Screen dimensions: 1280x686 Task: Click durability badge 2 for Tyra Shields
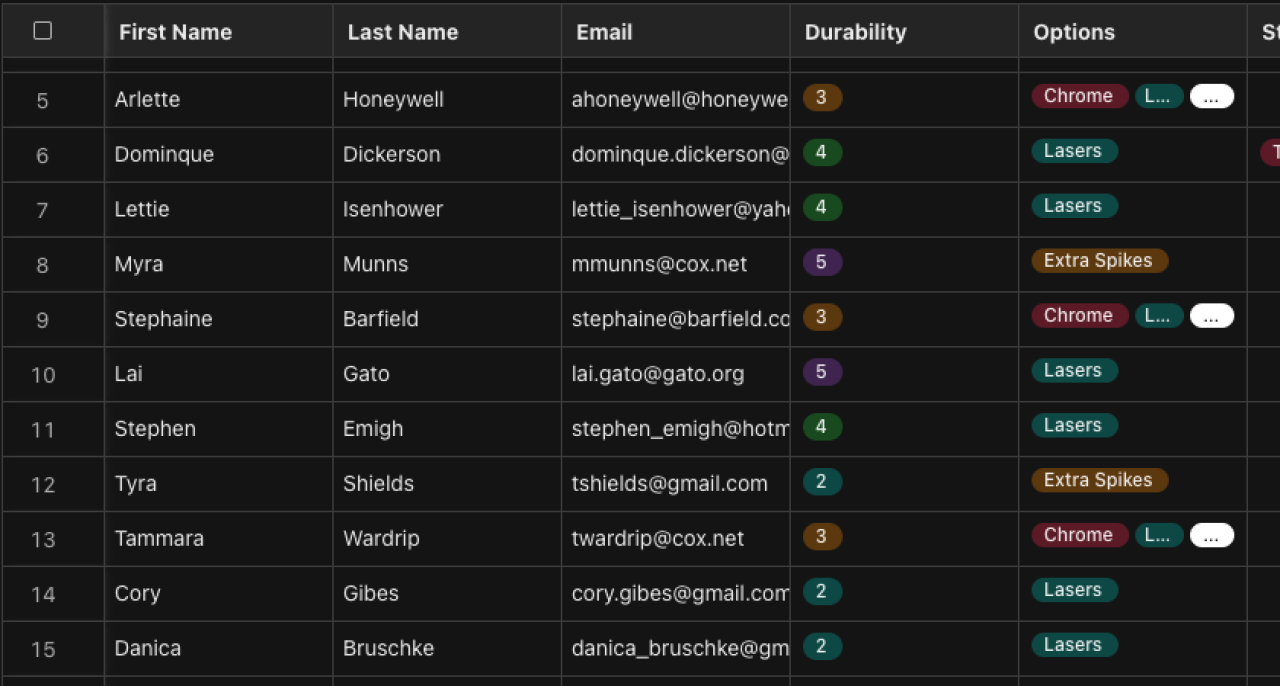[x=821, y=483]
